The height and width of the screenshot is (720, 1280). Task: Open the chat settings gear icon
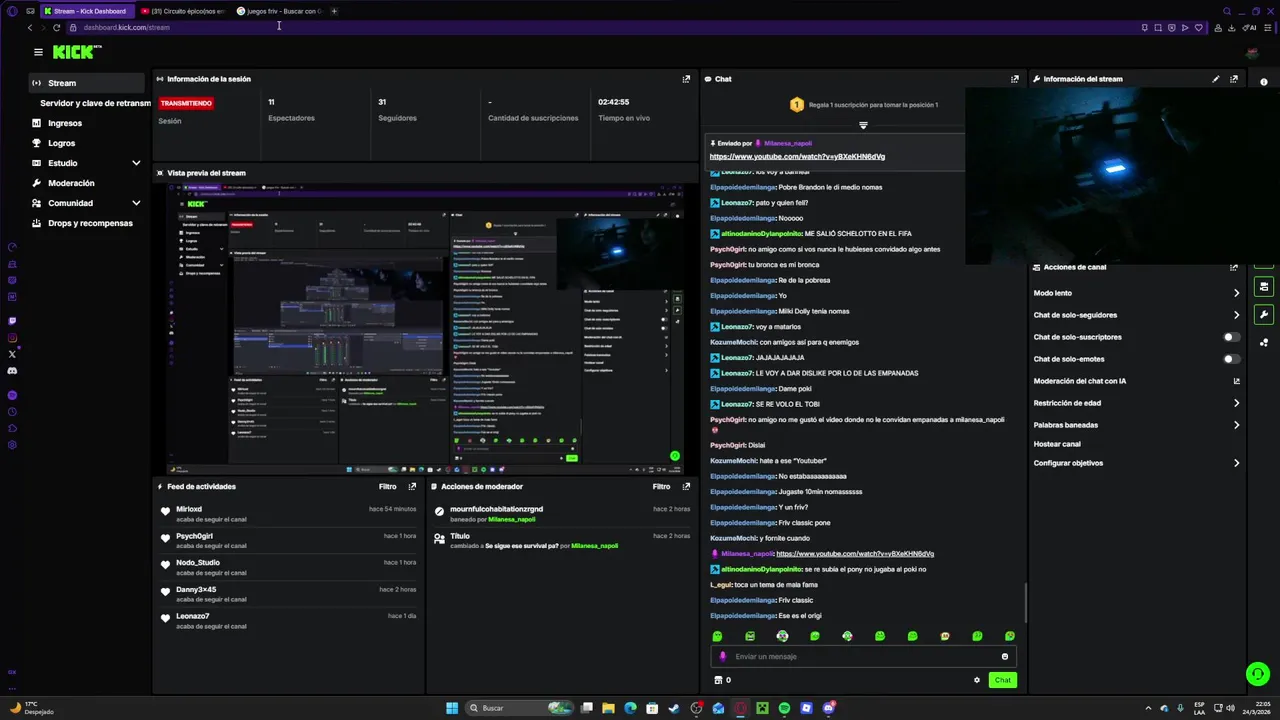click(x=977, y=680)
